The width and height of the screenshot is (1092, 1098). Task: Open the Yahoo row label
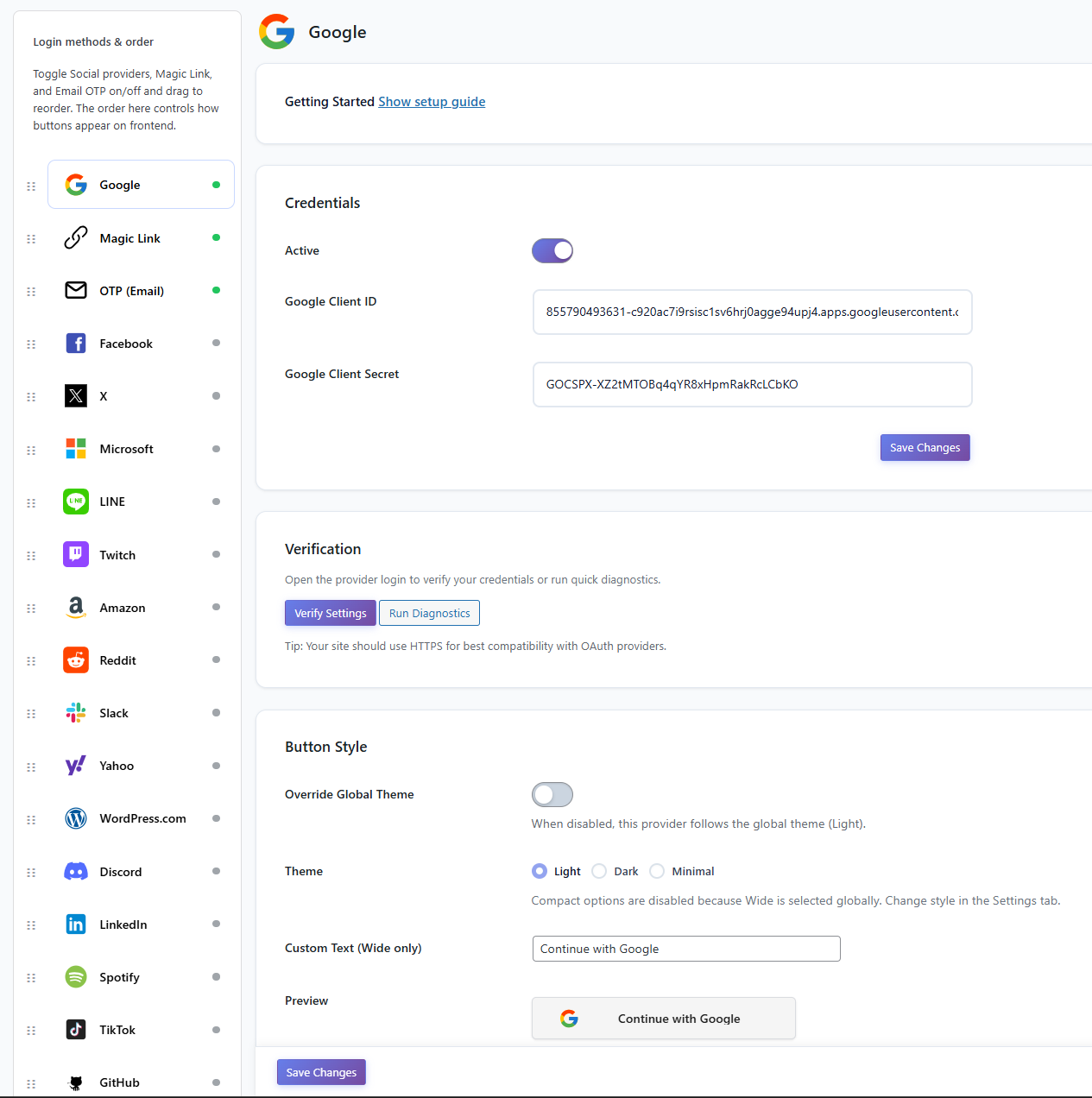click(x=117, y=766)
